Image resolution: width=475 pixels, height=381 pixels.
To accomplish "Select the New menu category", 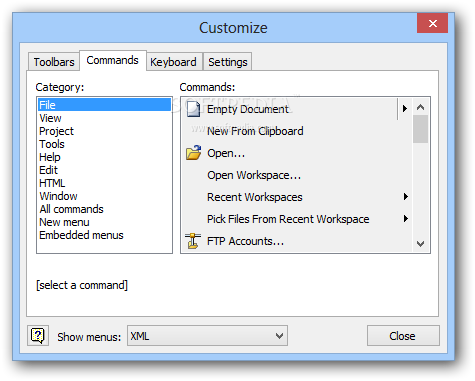I will click(104, 222).
